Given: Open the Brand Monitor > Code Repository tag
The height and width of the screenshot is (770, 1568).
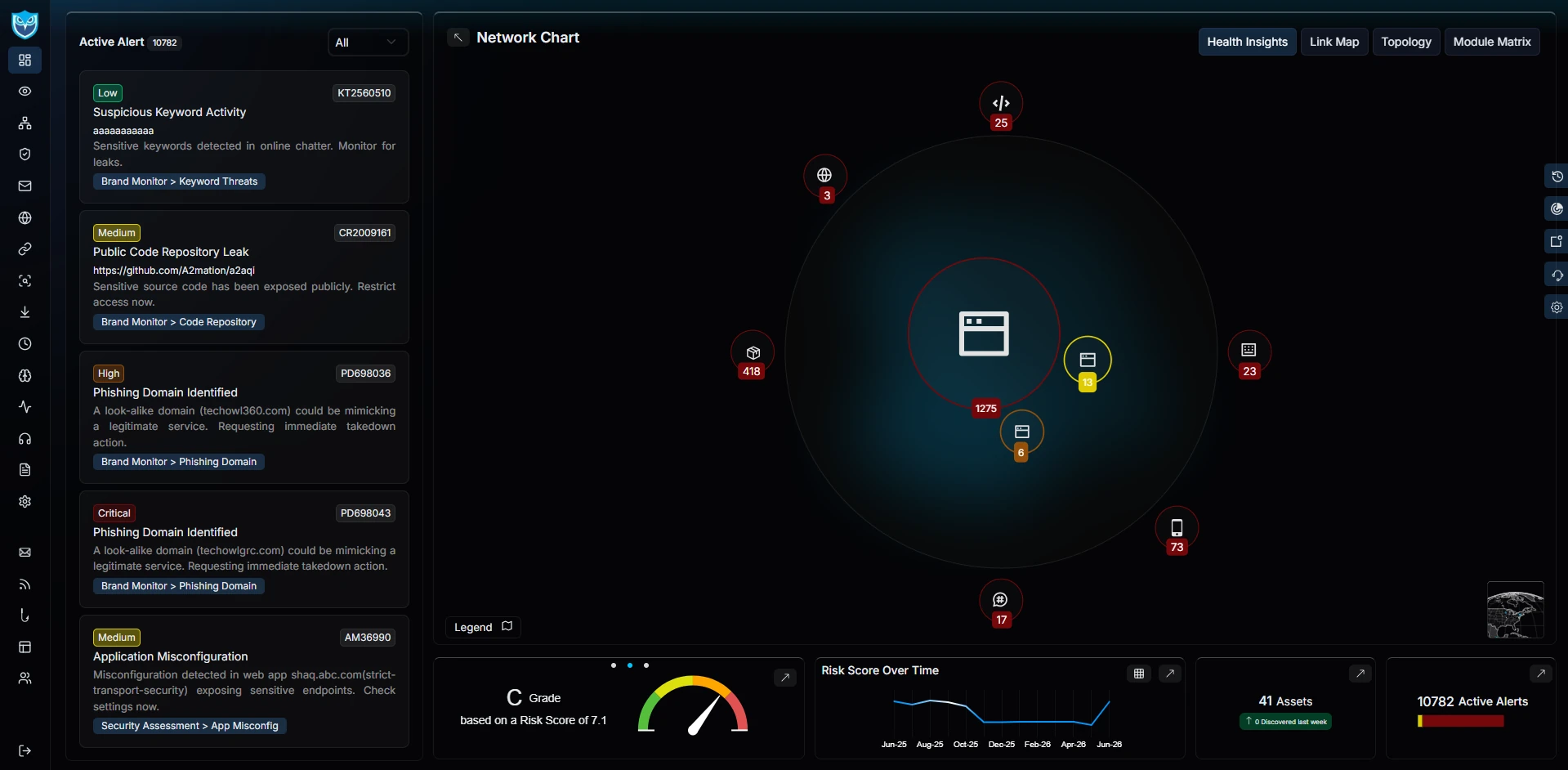Looking at the screenshot, I should click(x=178, y=322).
